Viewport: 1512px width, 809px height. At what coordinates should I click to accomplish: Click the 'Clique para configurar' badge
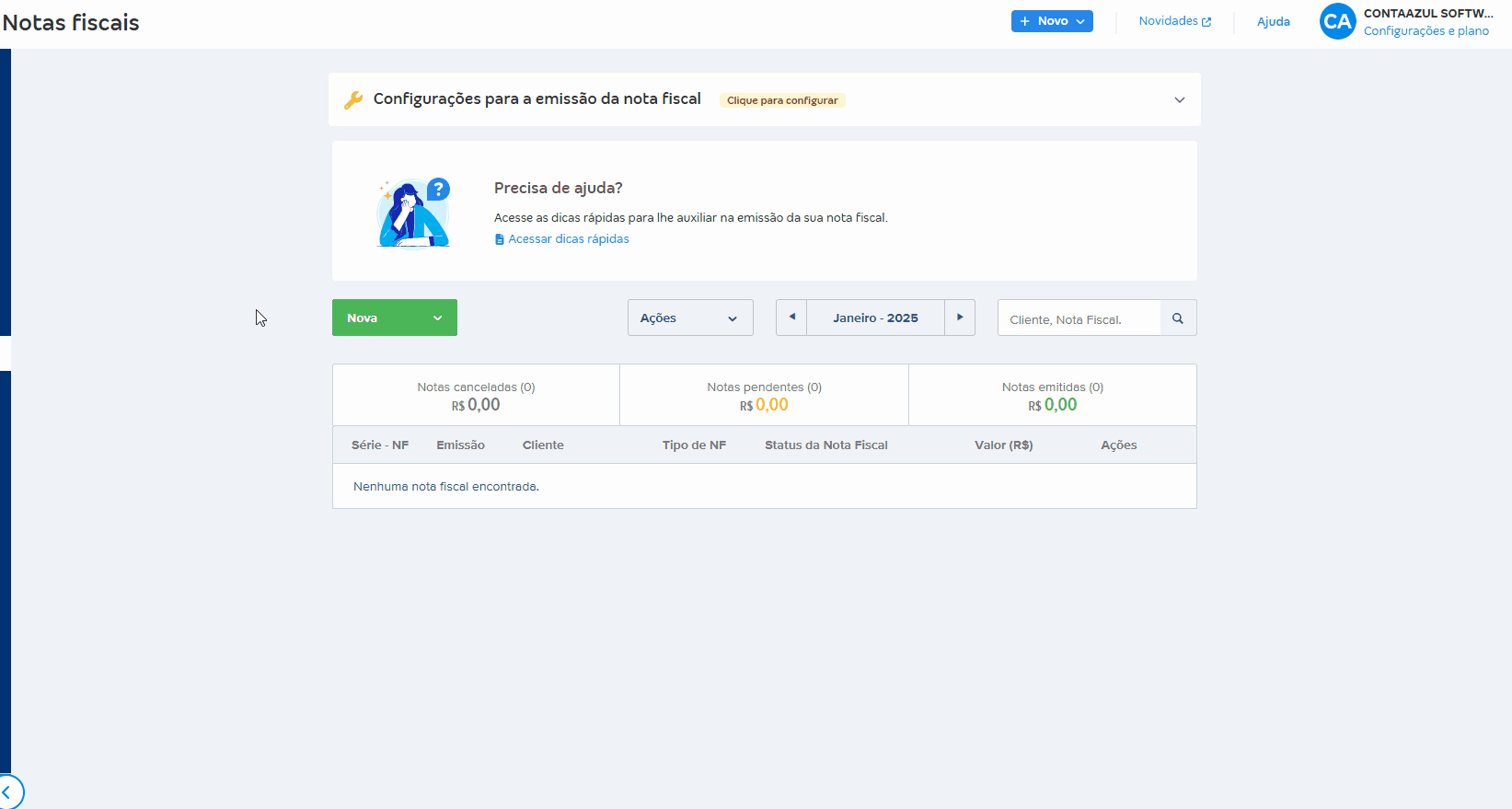point(782,100)
